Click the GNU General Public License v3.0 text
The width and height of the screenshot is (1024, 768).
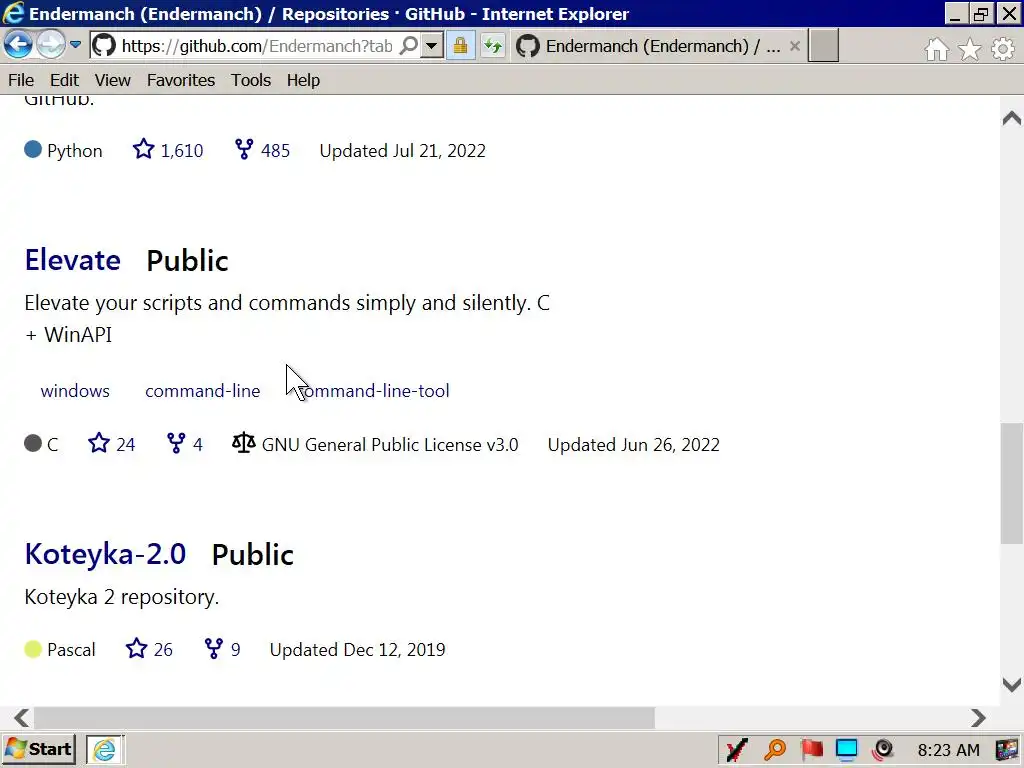390,444
